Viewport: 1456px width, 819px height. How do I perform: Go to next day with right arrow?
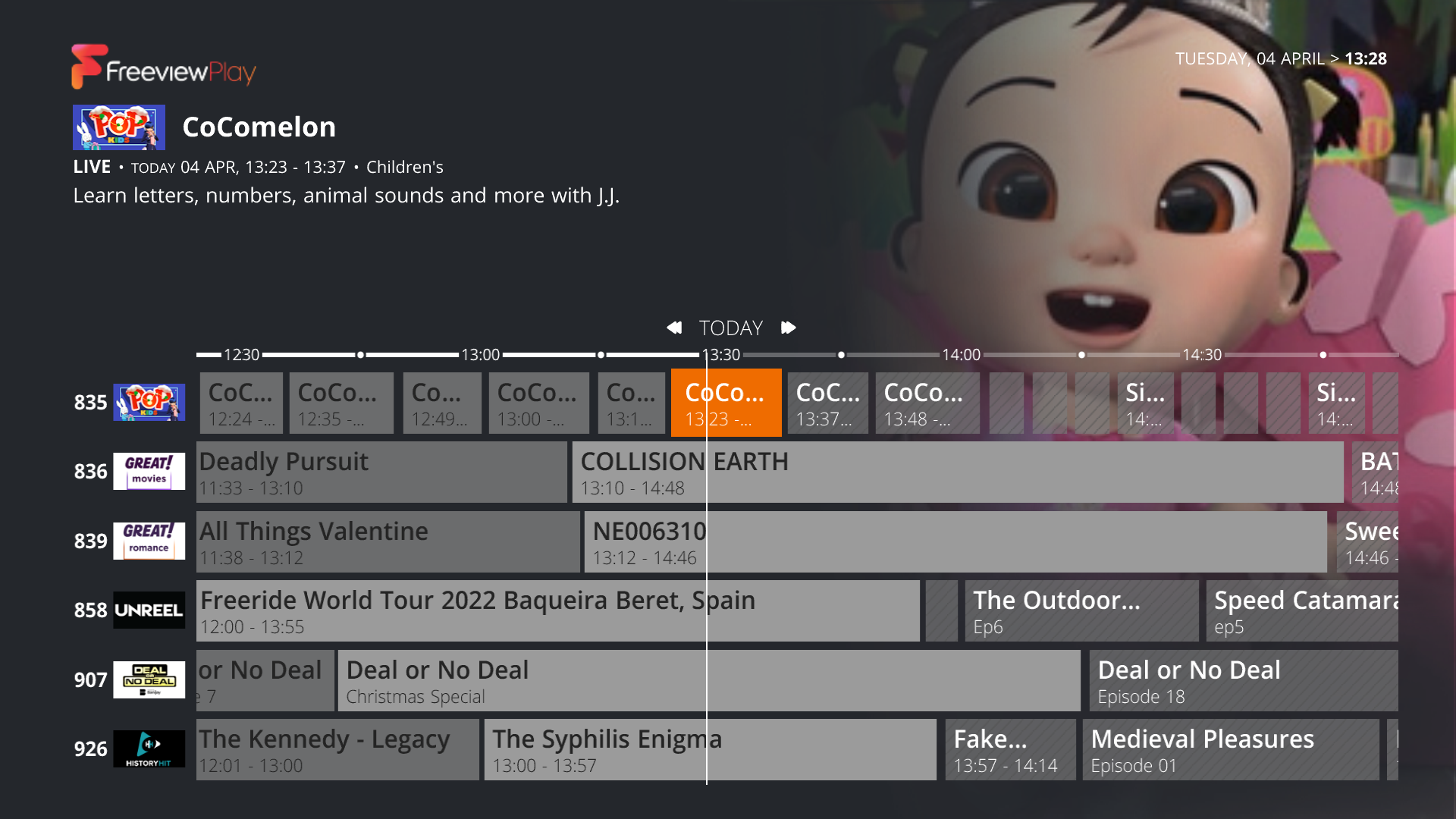point(789,328)
